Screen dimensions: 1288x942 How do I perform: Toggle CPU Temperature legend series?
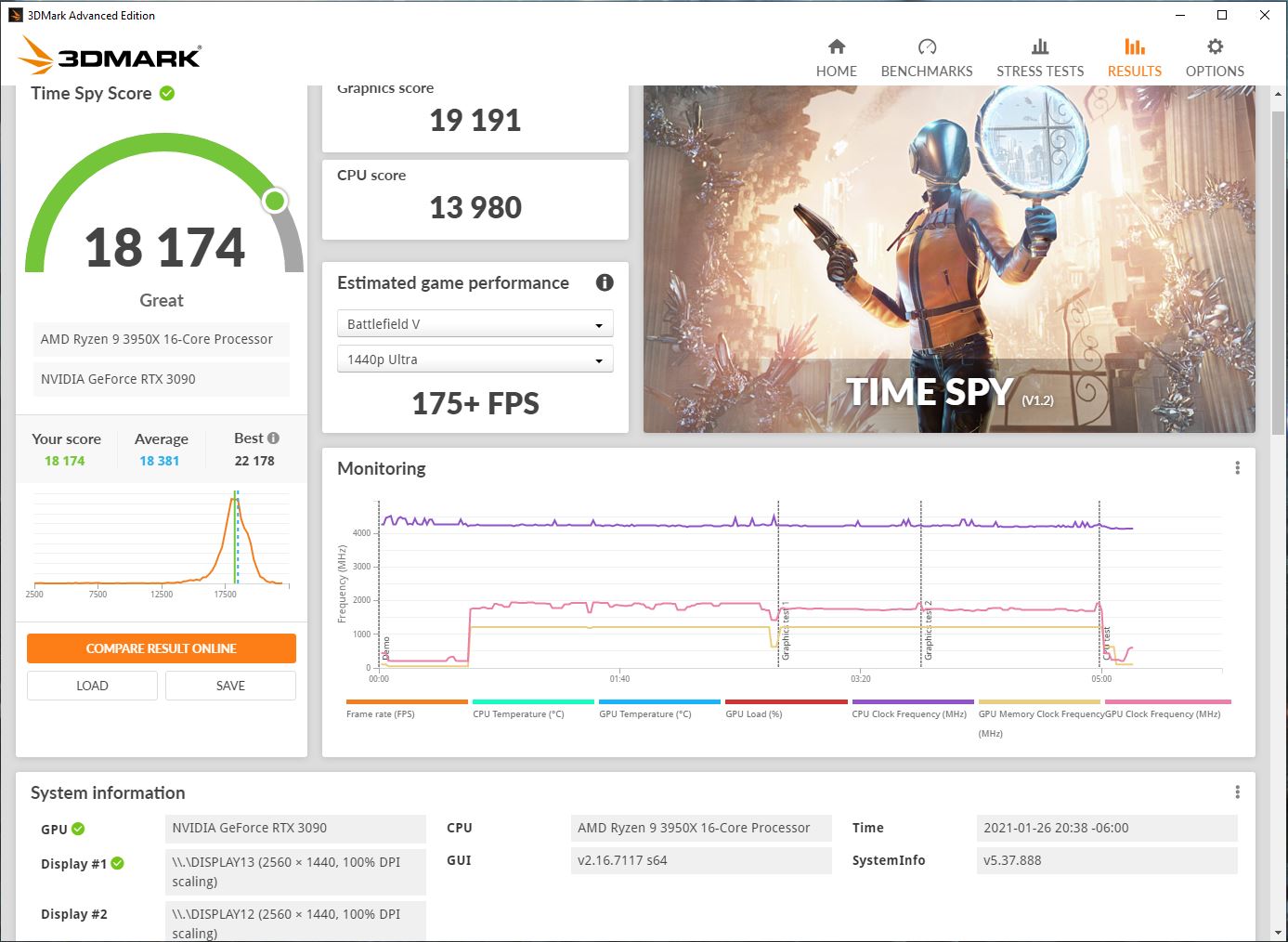[x=518, y=713]
